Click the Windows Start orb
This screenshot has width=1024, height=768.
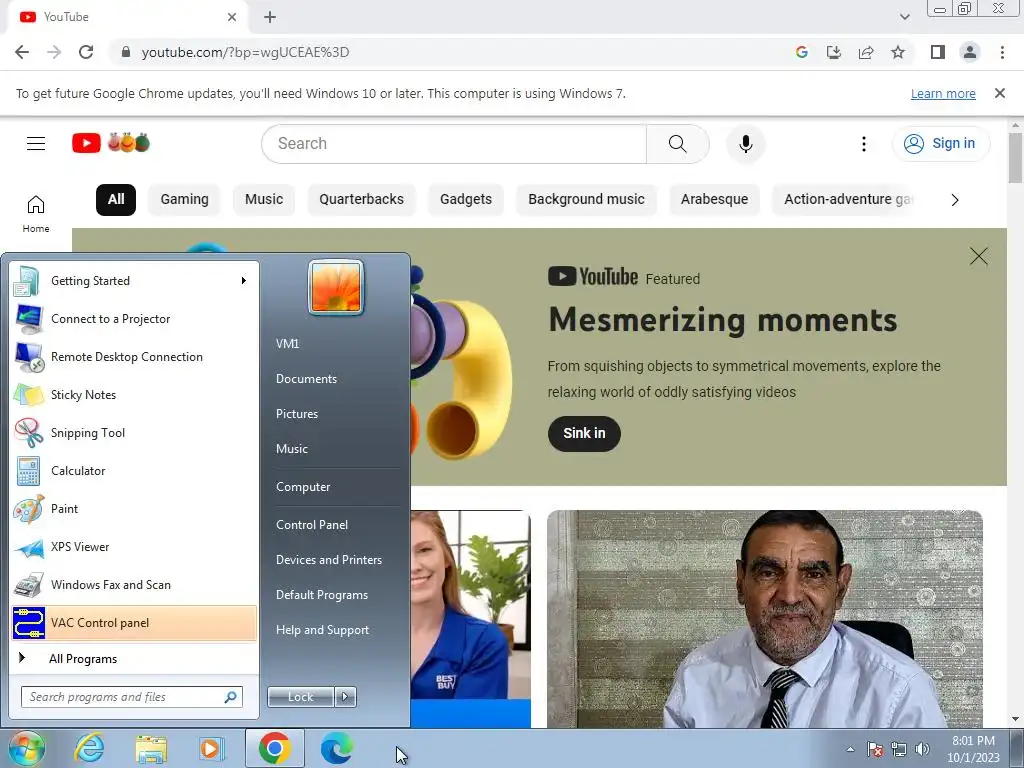click(x=26, y=748)
